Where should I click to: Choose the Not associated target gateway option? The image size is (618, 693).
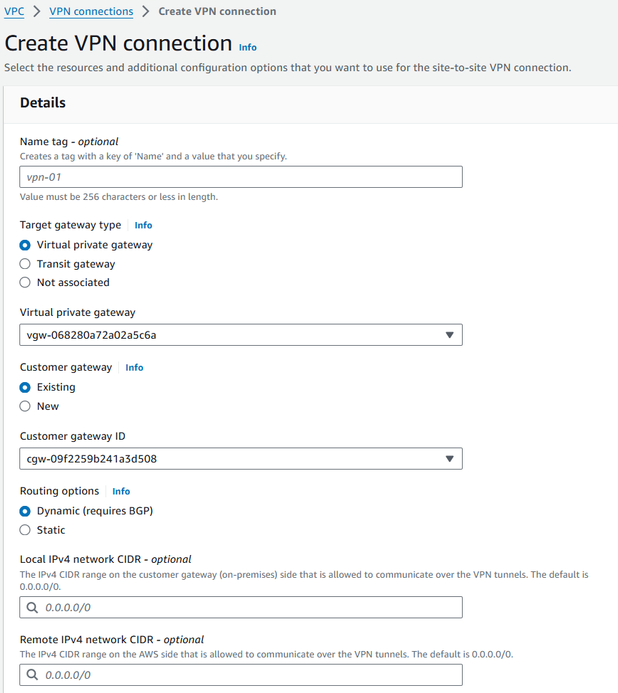26,283
